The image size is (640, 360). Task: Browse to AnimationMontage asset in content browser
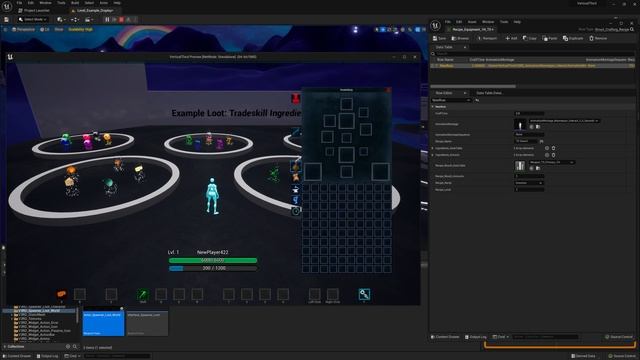coord(538,127)
